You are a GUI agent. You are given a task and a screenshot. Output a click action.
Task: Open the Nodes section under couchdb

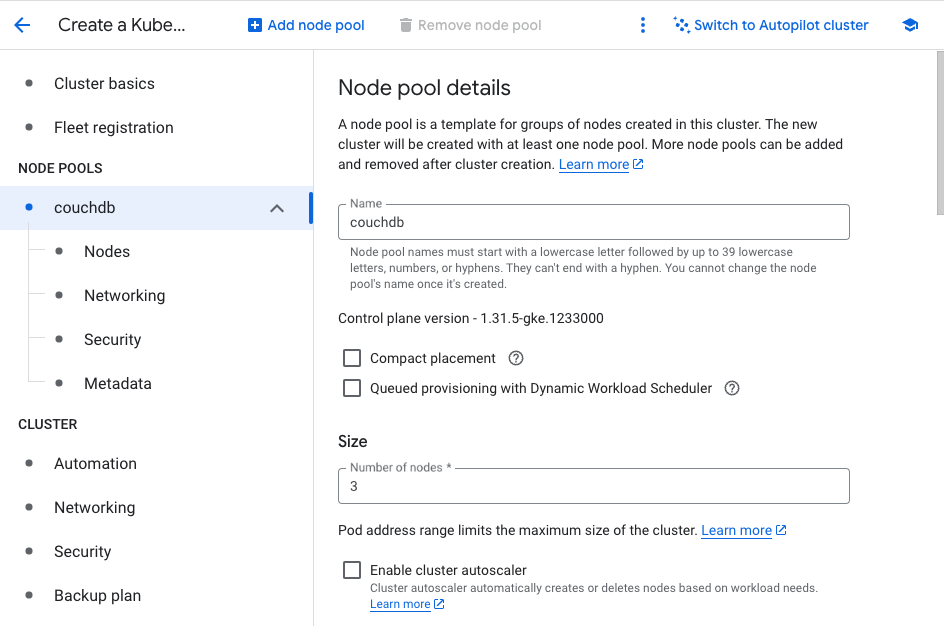(107, 252)
